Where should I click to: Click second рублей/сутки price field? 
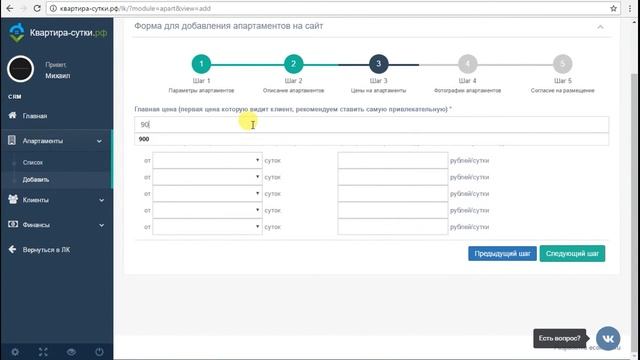coord(393,177)
